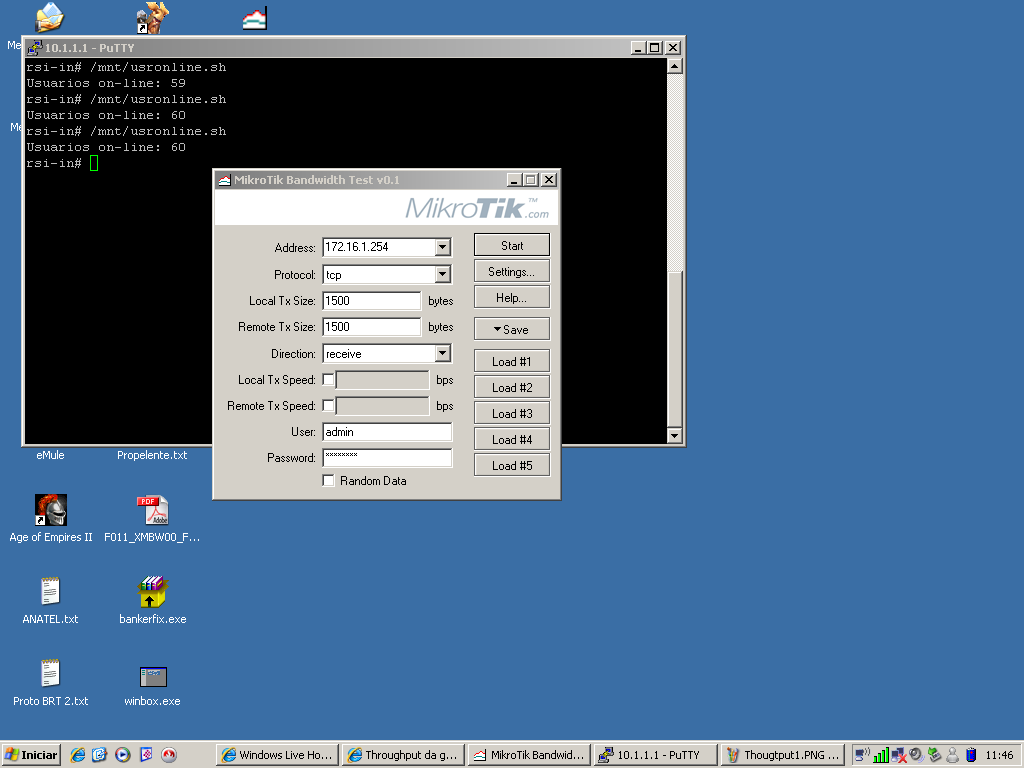Enable the Local Tx Speed checkbox
Screen dimensions: 1024x768
pyautogui.click(x=328, y=380)
